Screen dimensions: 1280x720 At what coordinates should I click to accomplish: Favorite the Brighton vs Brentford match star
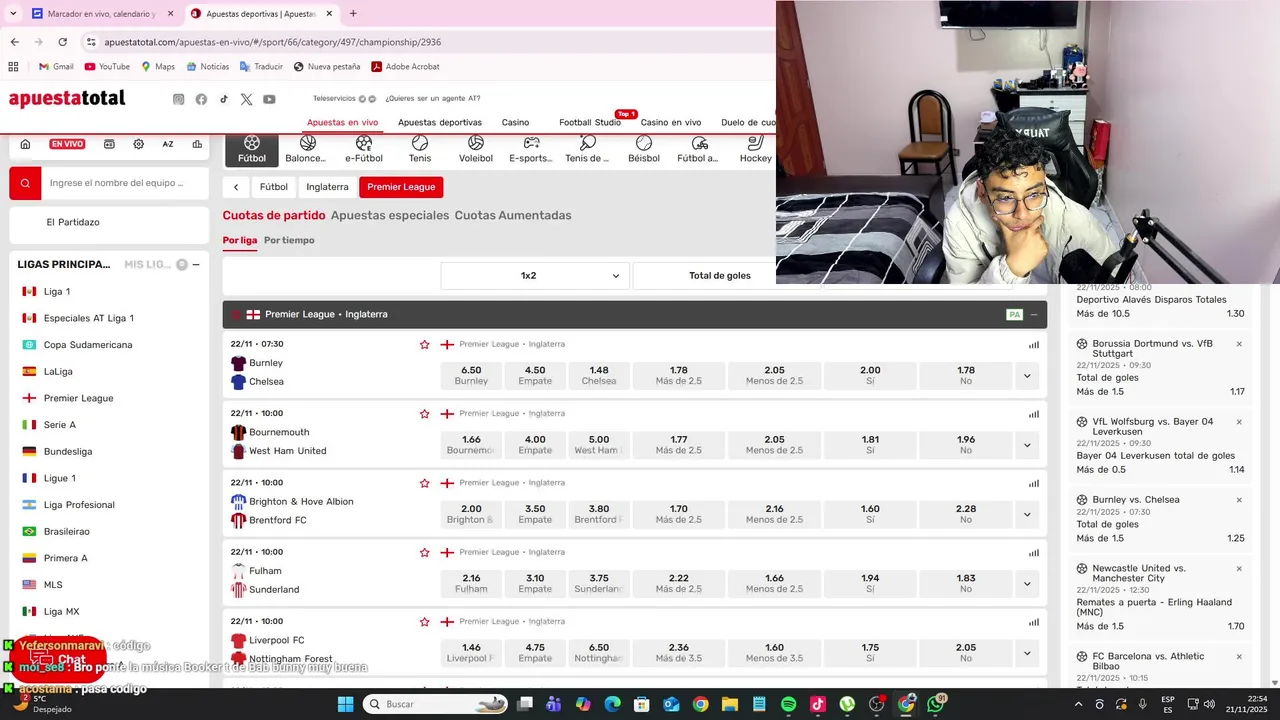[x=424, y=483]
